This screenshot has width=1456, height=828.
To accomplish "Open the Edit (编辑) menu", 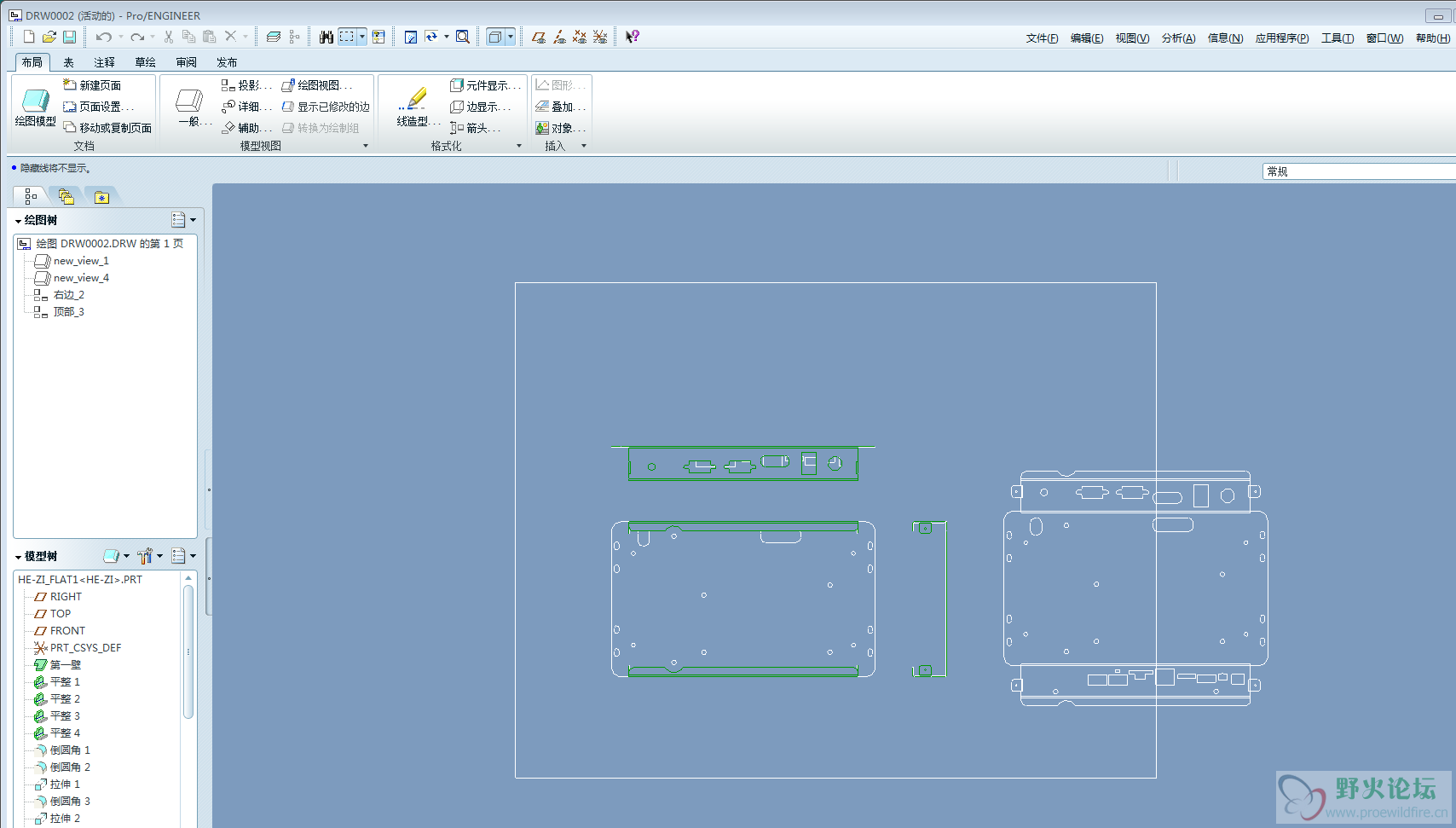I will [x=1087, y=38].
